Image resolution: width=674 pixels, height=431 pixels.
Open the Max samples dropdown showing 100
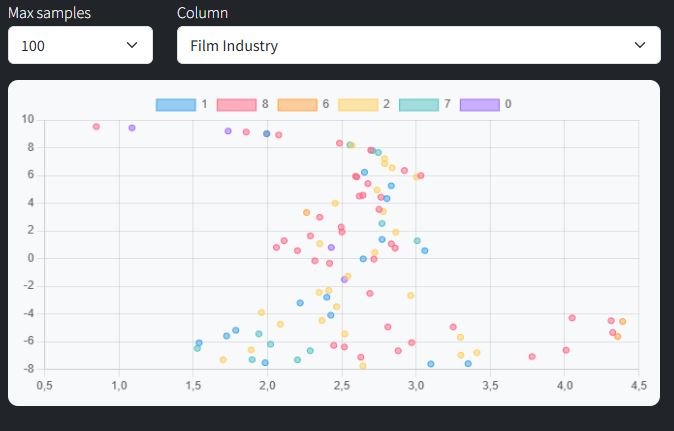[80, 45]
